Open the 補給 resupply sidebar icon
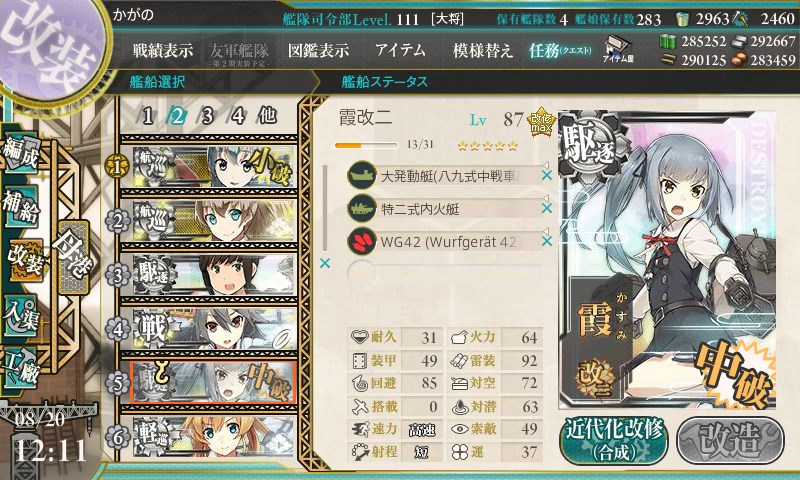This screenshot has width=800, height=480. 21,205
